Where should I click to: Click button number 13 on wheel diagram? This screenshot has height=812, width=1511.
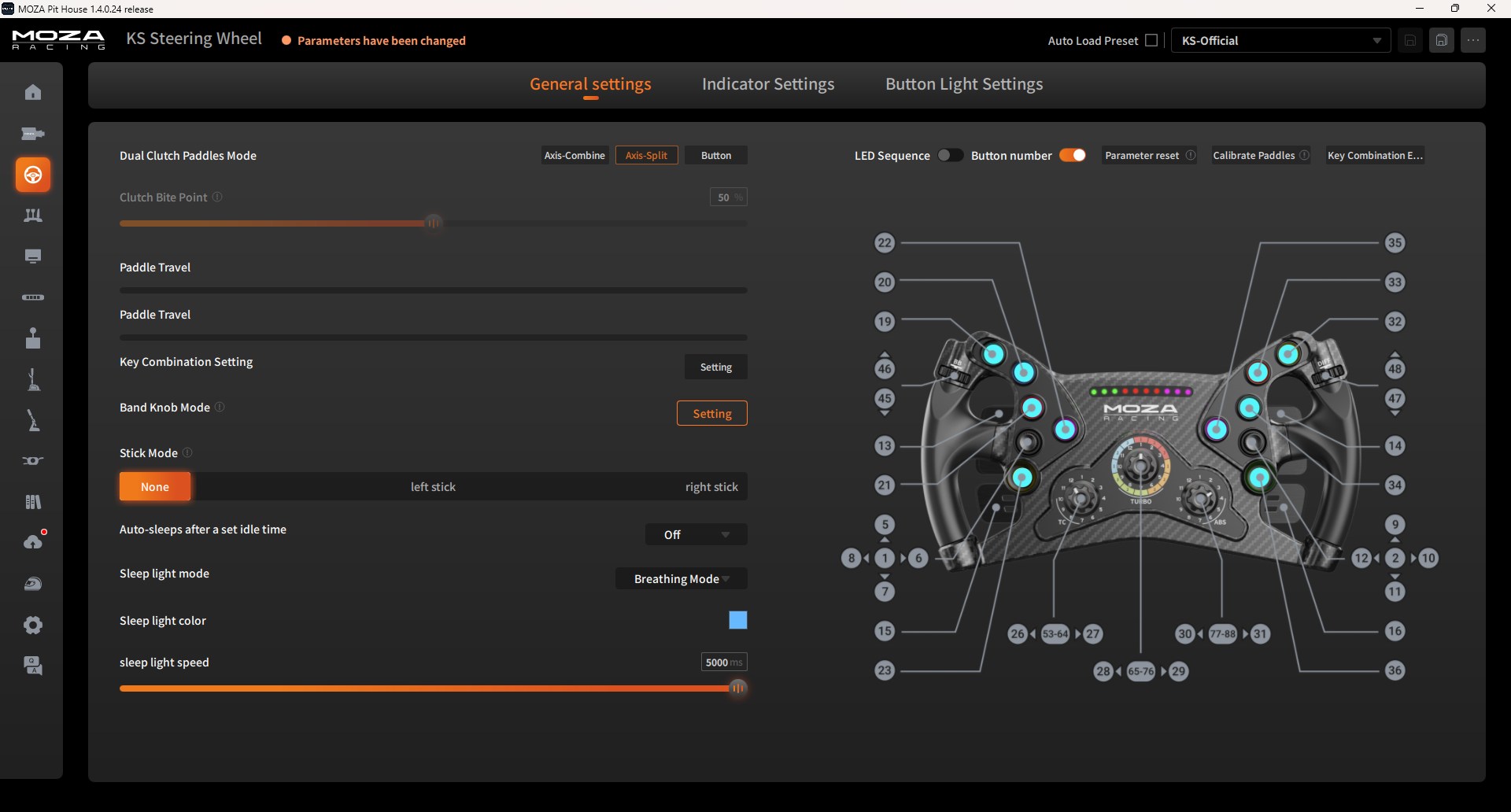[x=885, y=445]
